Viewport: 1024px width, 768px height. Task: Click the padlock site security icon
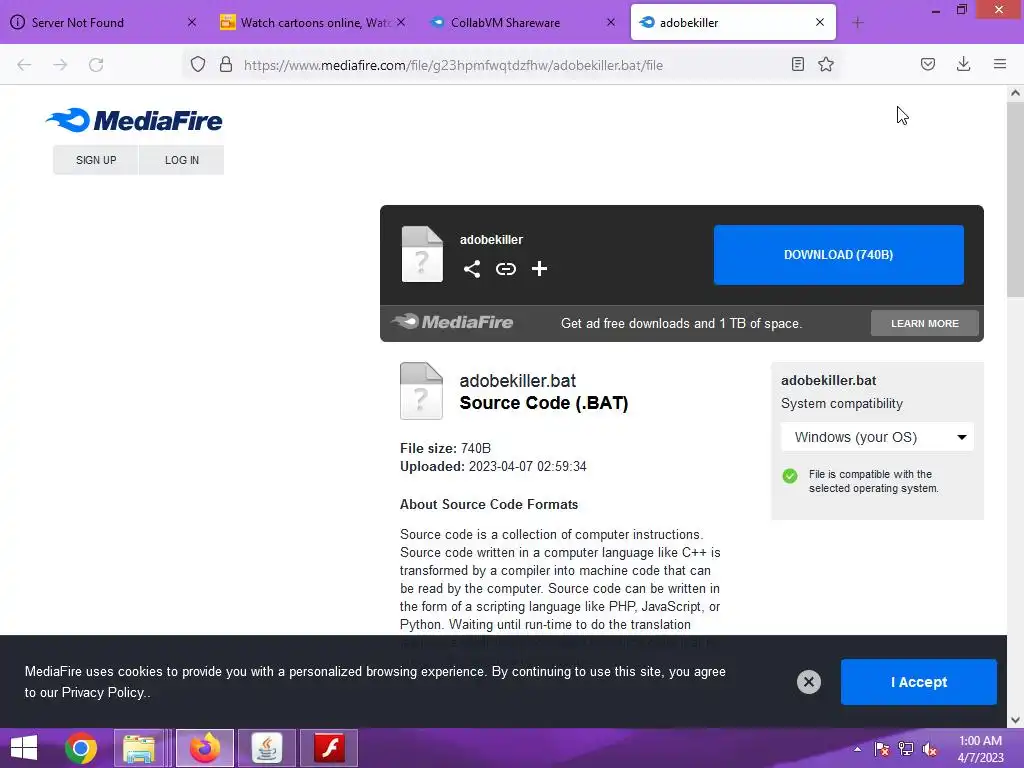click(226, 65)
